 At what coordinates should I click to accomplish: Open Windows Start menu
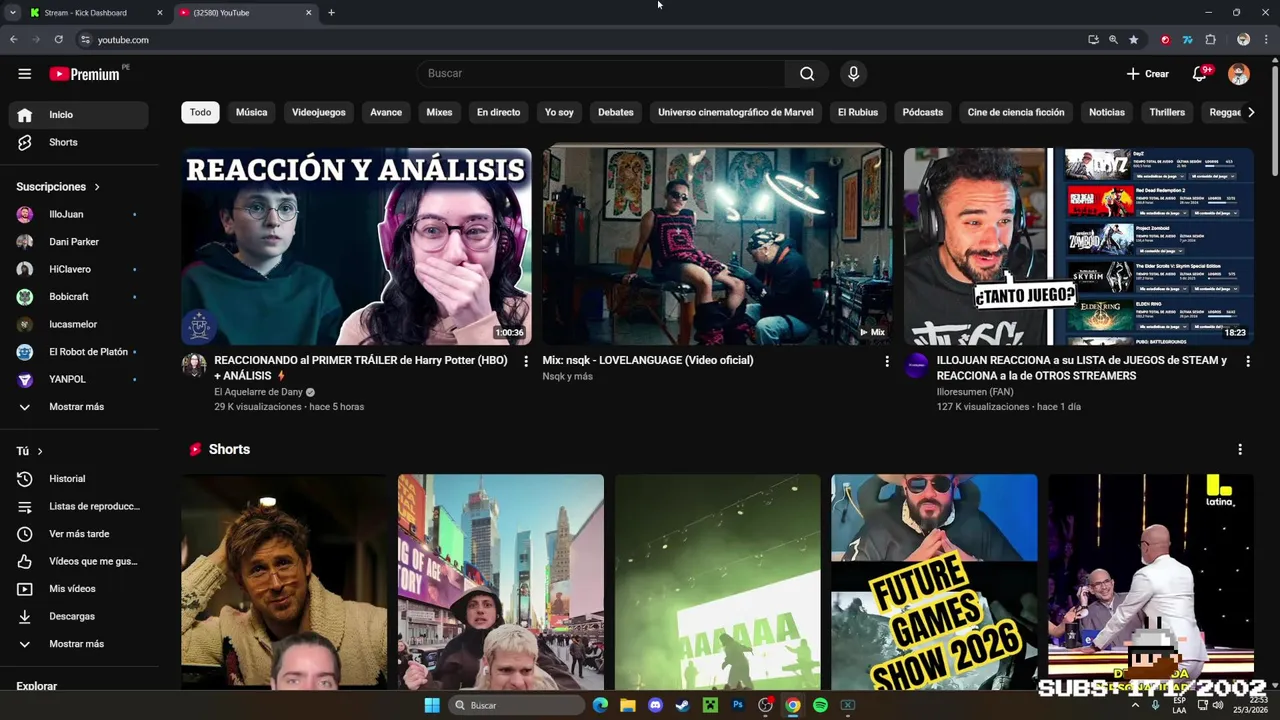(x=431, y=706)
